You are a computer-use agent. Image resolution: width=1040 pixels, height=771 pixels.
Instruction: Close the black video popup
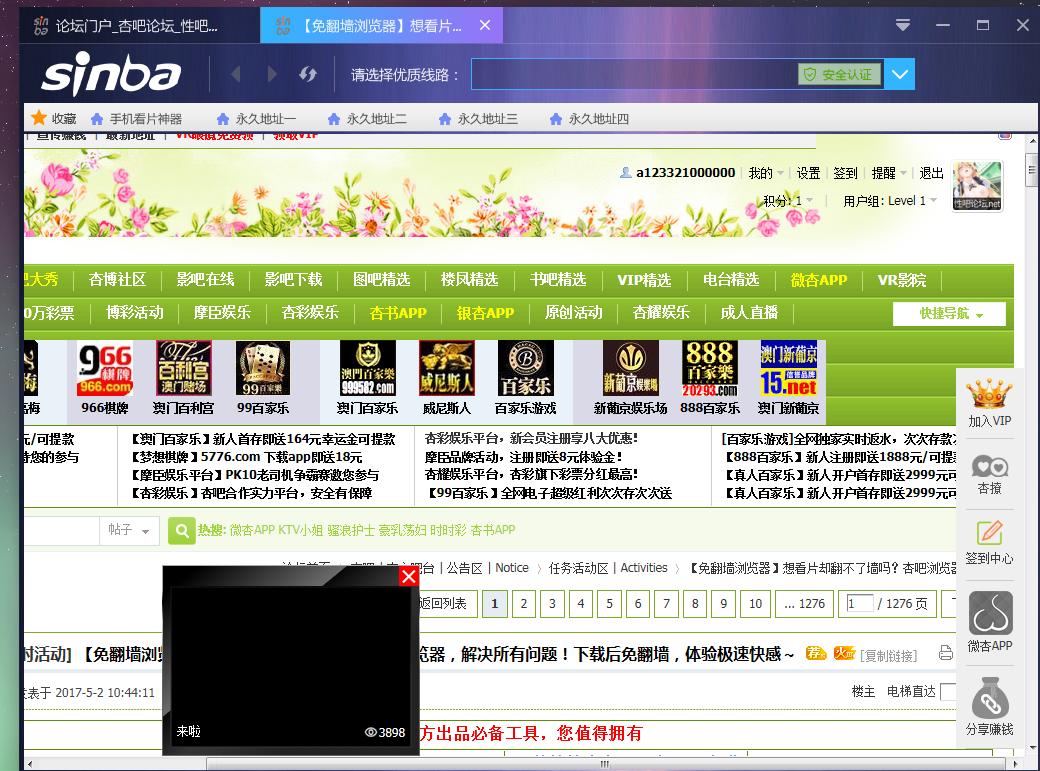pyautogui.click(x=409, y=576)
